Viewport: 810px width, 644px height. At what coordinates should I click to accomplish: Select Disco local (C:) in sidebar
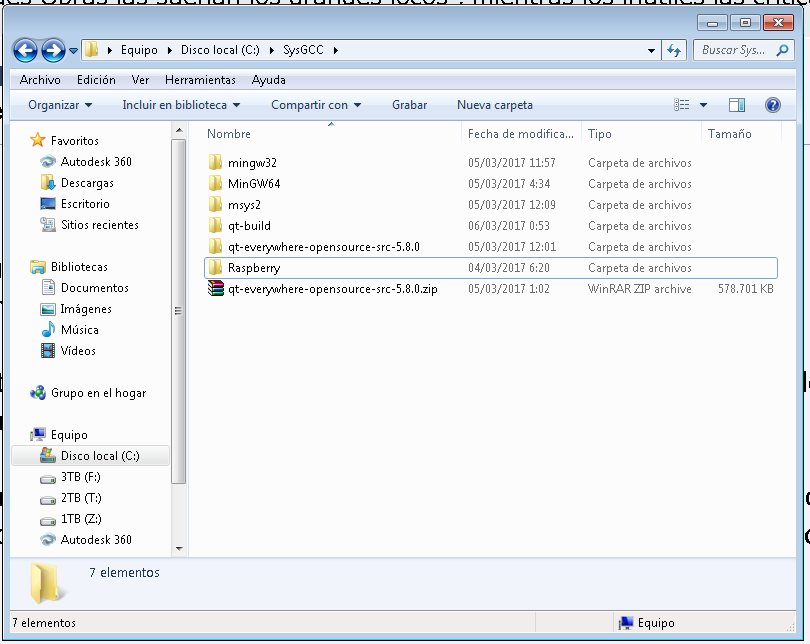click(x=90, y=456)
